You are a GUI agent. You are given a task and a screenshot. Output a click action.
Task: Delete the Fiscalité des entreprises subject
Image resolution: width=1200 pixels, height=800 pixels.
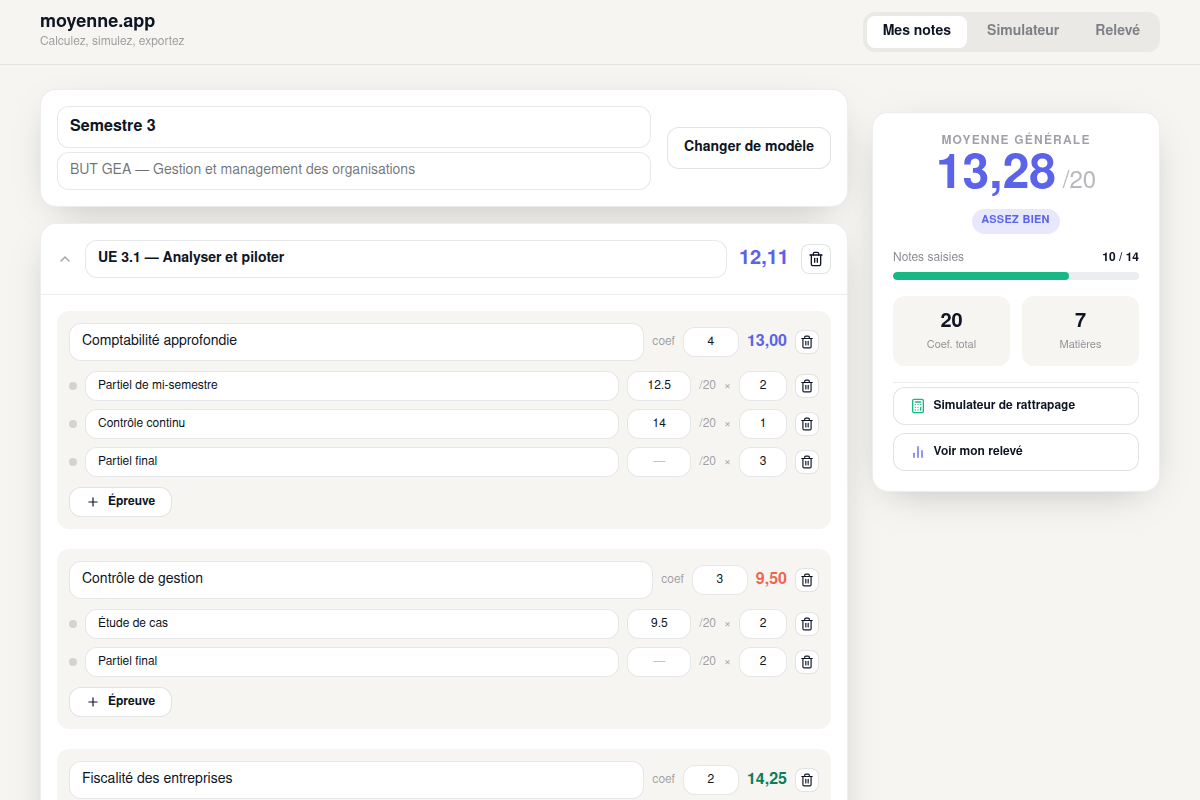[807, 780]
